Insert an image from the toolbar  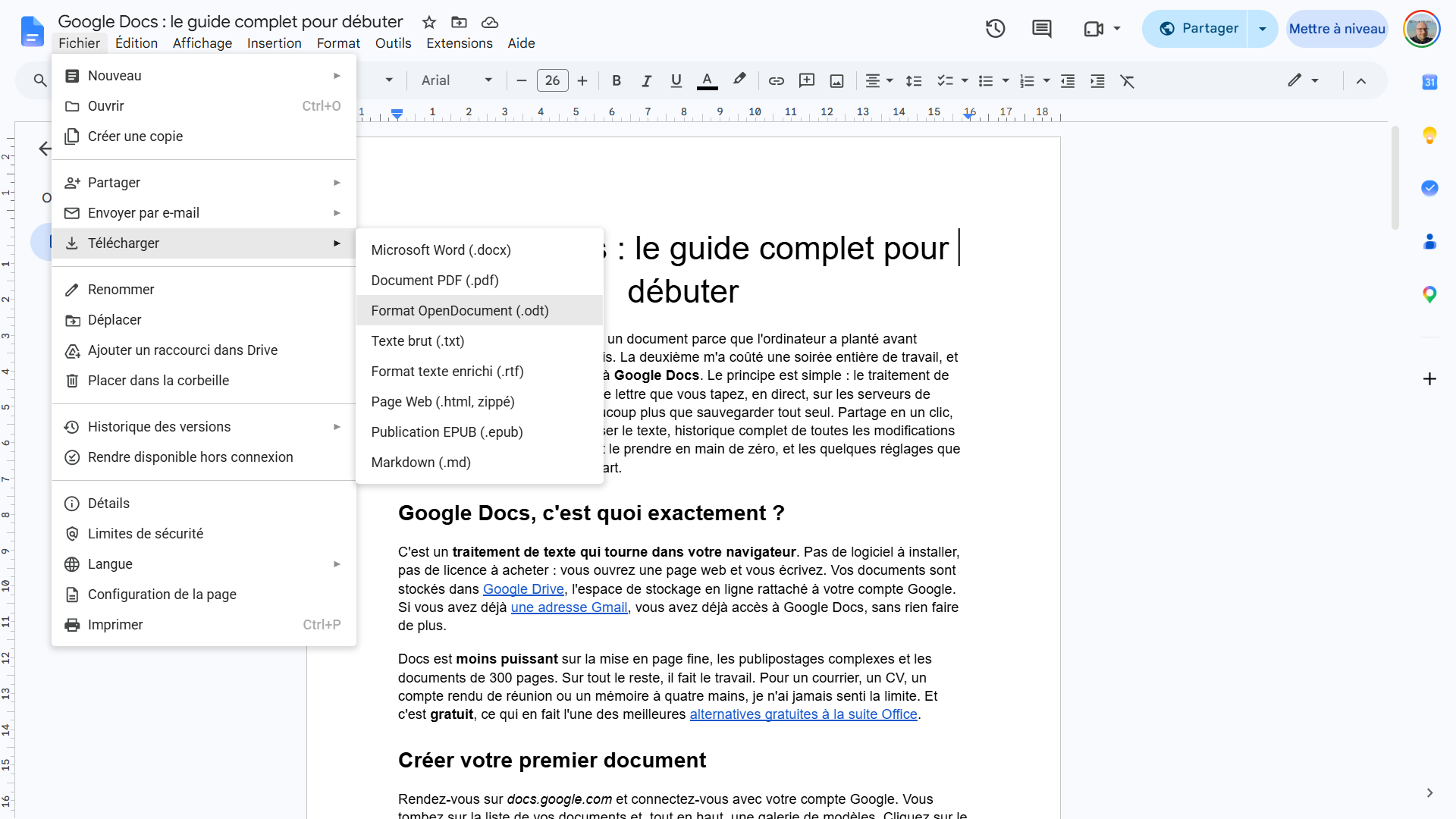pyautogui.click(x=836, y=80)
